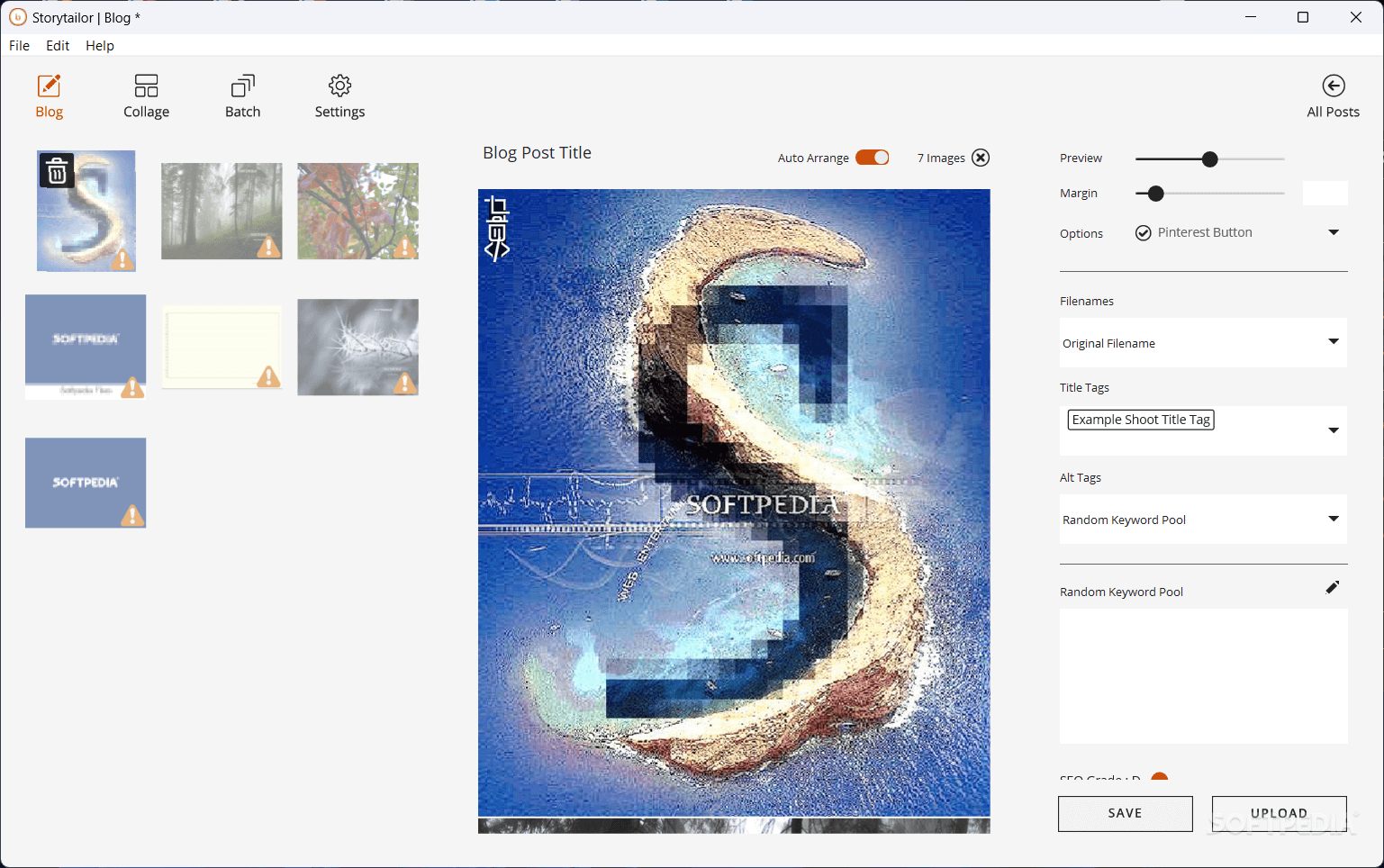This screenshot has height=868, width=1384.
Task: Open the File menu
Action: [19, 45]
